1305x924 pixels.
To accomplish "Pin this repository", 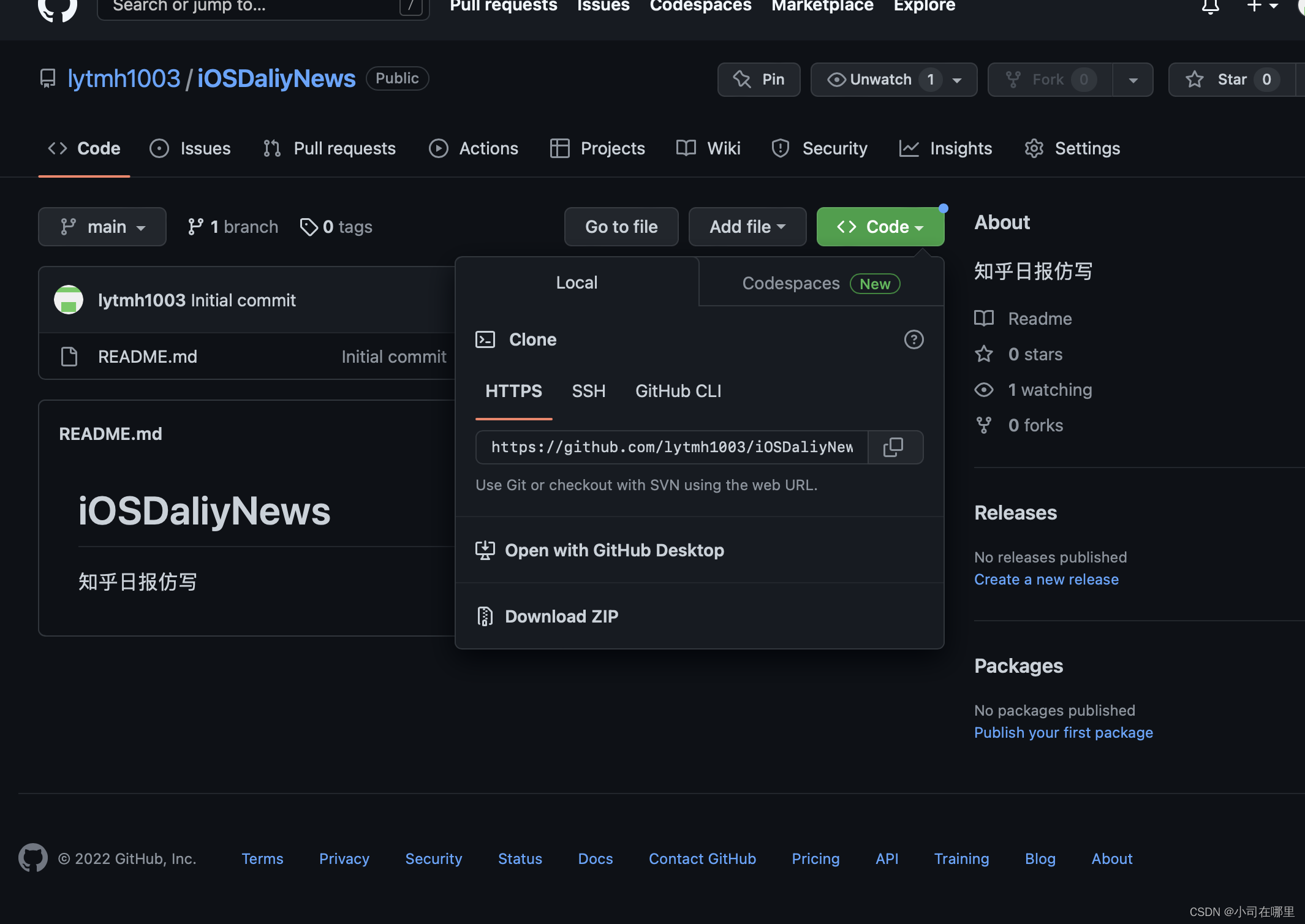I will click(x=758, y=80).
